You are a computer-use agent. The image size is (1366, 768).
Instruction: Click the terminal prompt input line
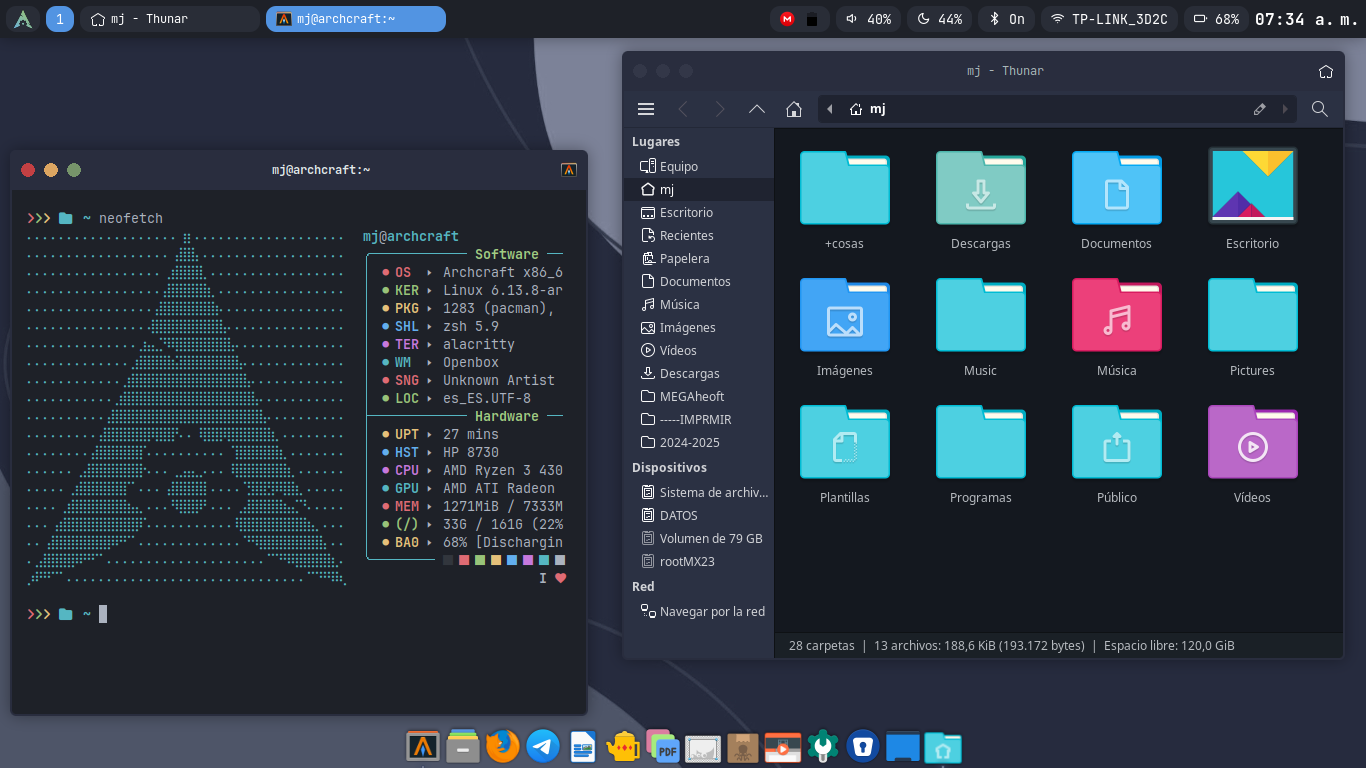298,614
